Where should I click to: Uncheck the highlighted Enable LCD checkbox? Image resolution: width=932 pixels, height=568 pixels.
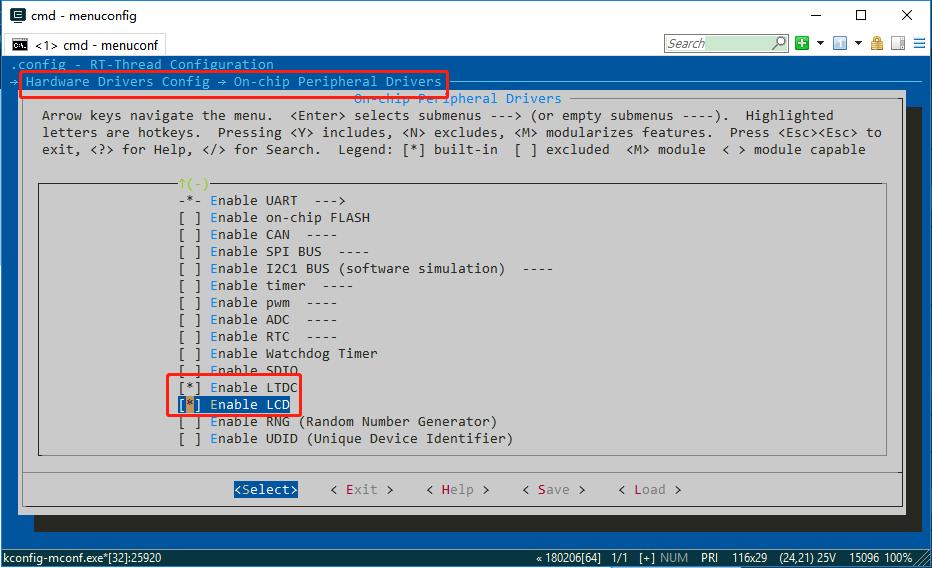tap(190, 405)
